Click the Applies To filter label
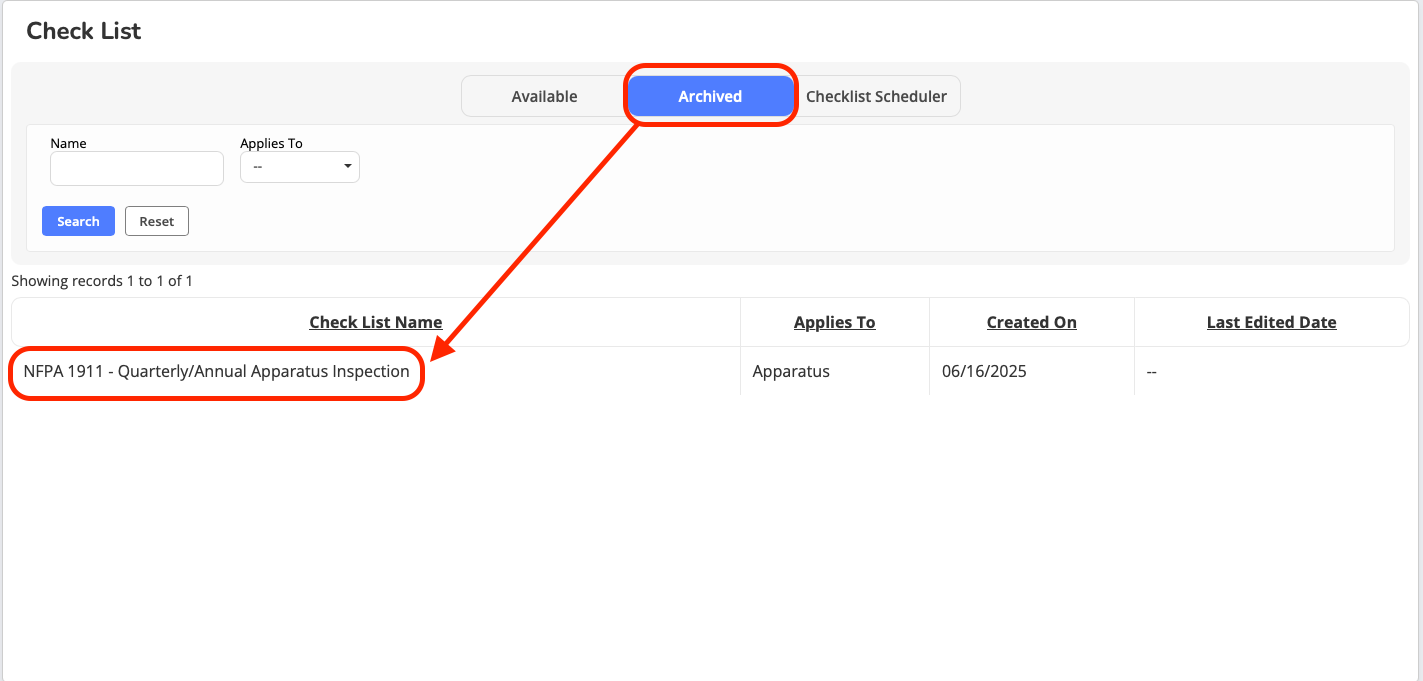The height and width of the screenshot is (681, 1423). [271, 143]
